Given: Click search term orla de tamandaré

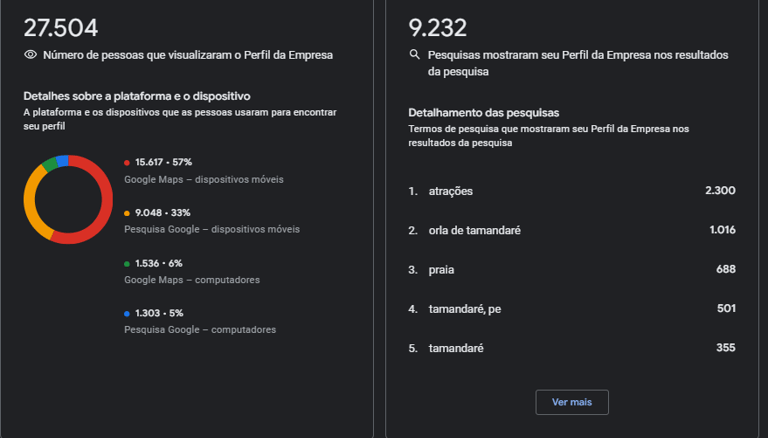Looking at the screenshot, I should click(x=475, y=230).
